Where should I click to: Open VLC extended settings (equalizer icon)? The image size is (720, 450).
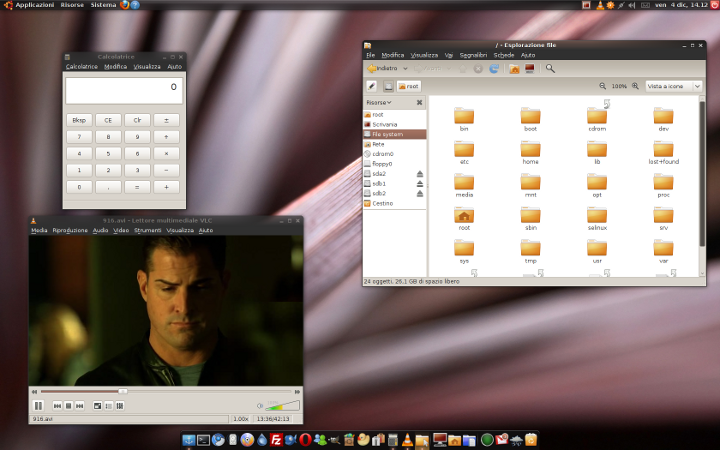coord(120,406)
